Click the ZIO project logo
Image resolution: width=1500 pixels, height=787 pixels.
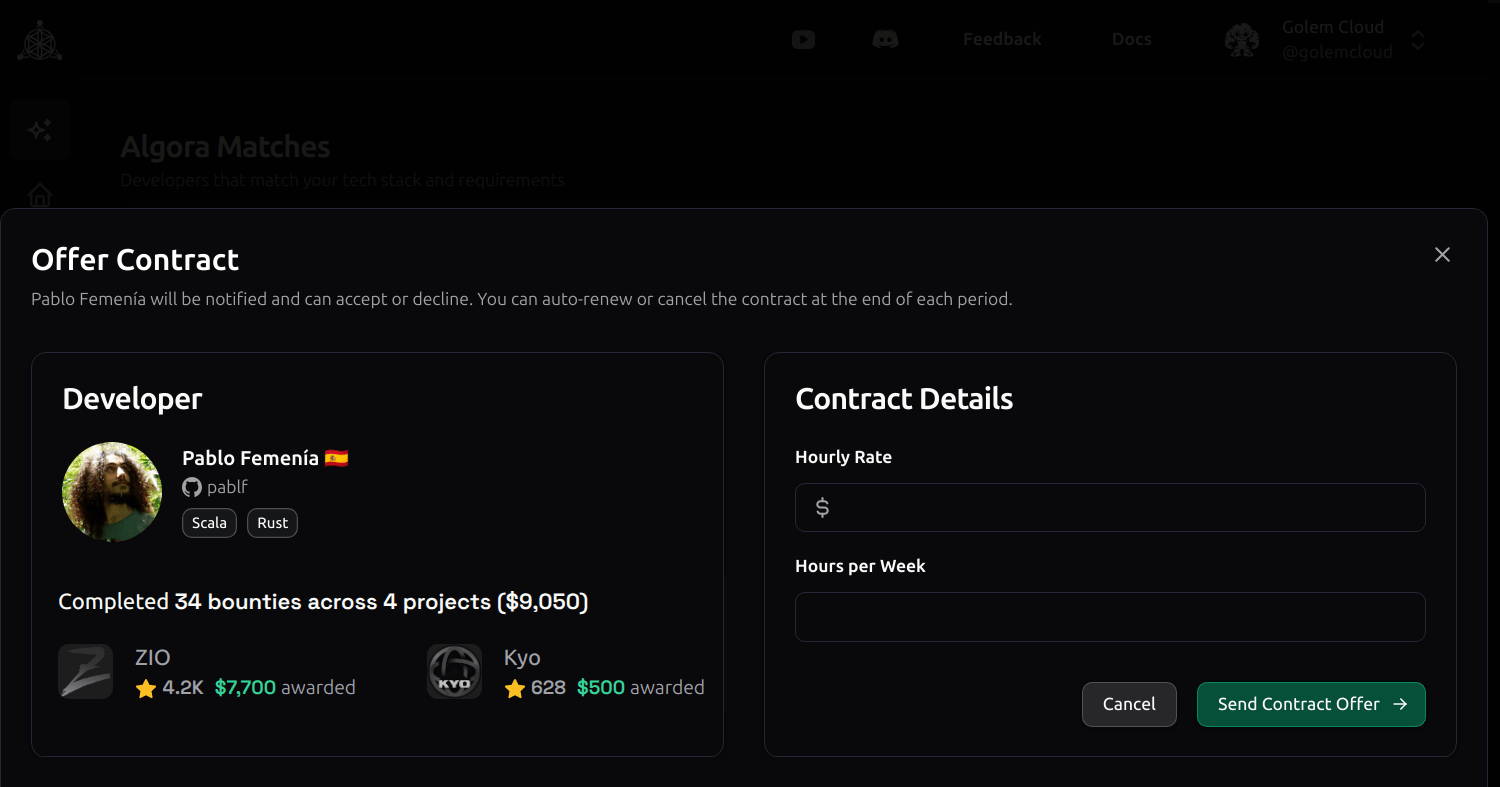[x=85, y=671]
